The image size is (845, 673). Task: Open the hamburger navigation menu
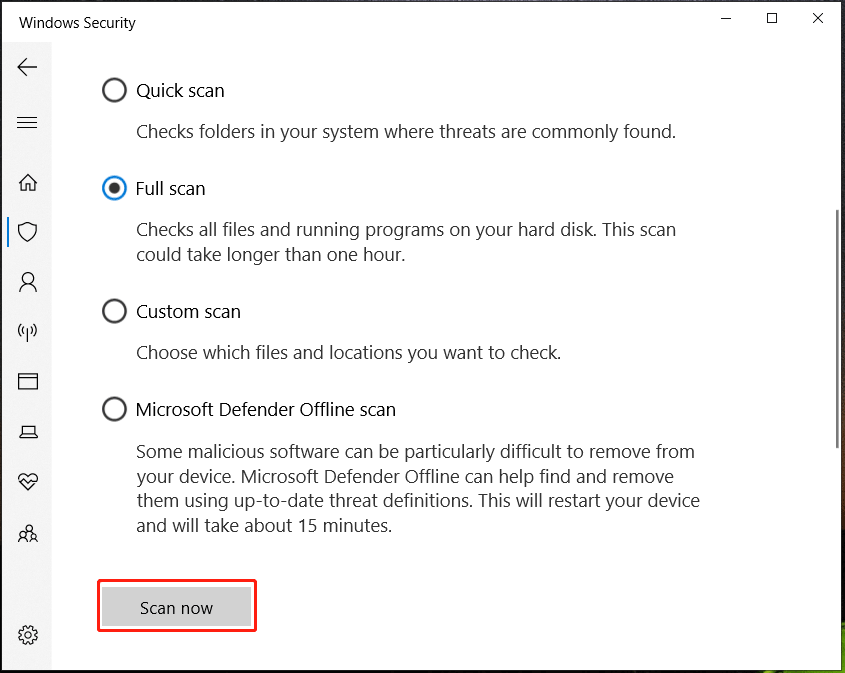click(27, 123)
